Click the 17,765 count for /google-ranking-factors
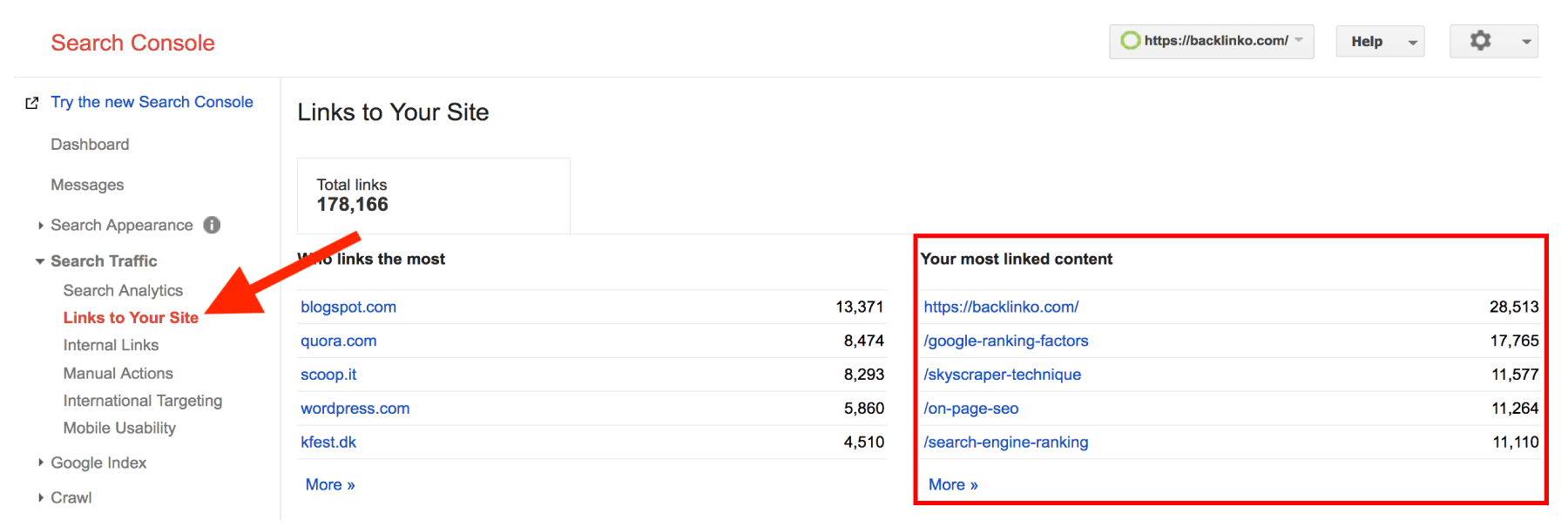1568x527 pixels. 1514,341
